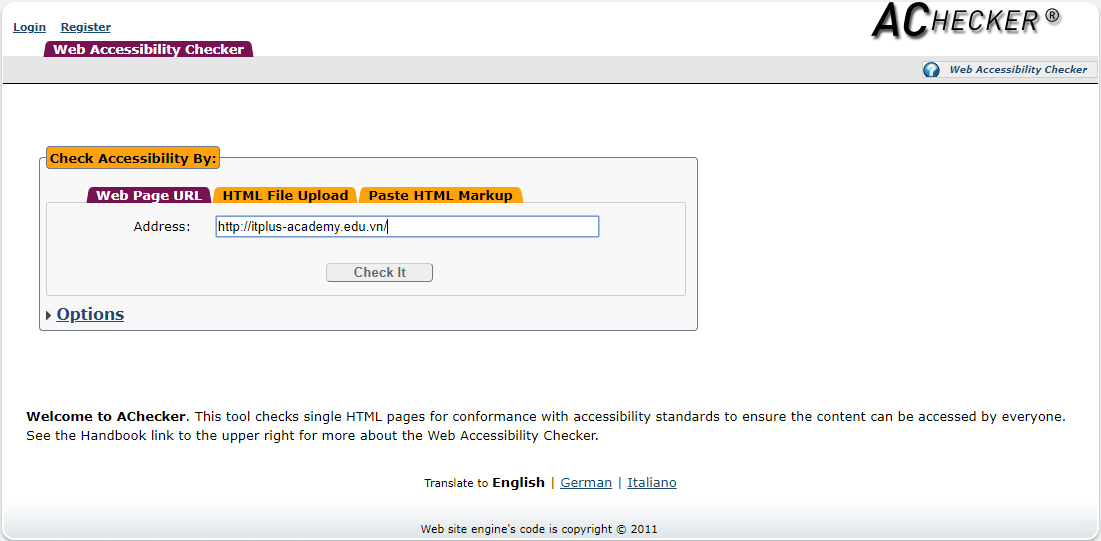Open the Options link text
1101x541 pixels.
[90, 314]
